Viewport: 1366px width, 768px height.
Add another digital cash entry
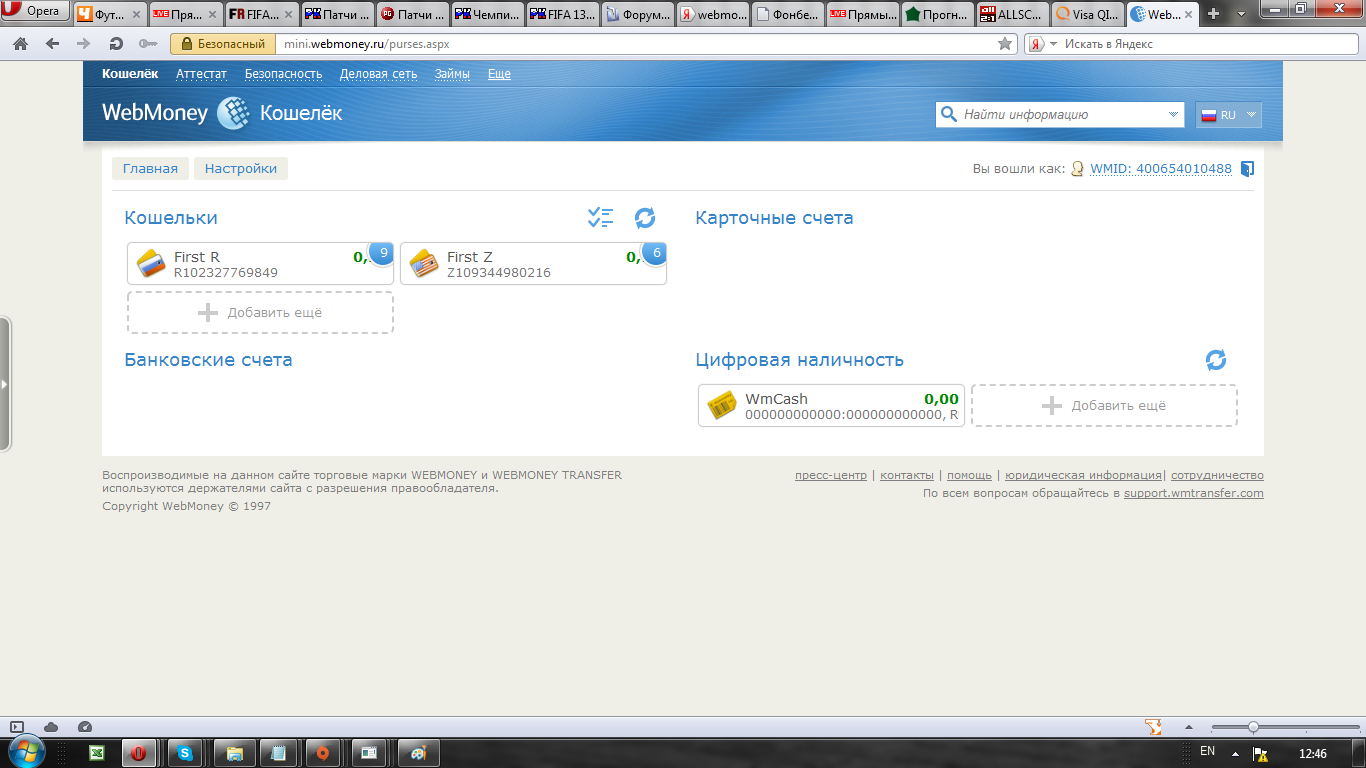click(1104, 405)
